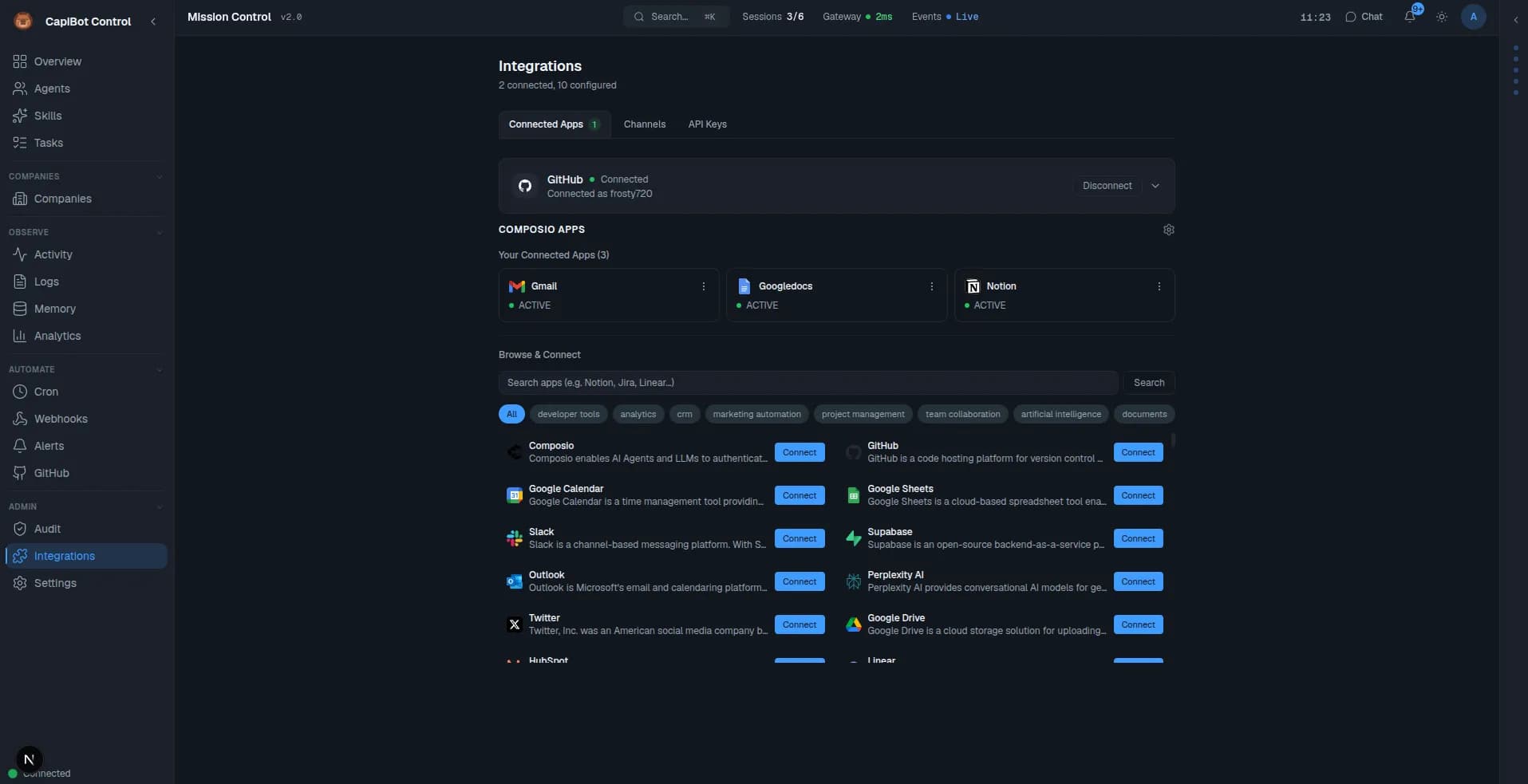Collapse the COMPANIES section
This screenshot has width=1528, height=784.
[x=159, y=177]
